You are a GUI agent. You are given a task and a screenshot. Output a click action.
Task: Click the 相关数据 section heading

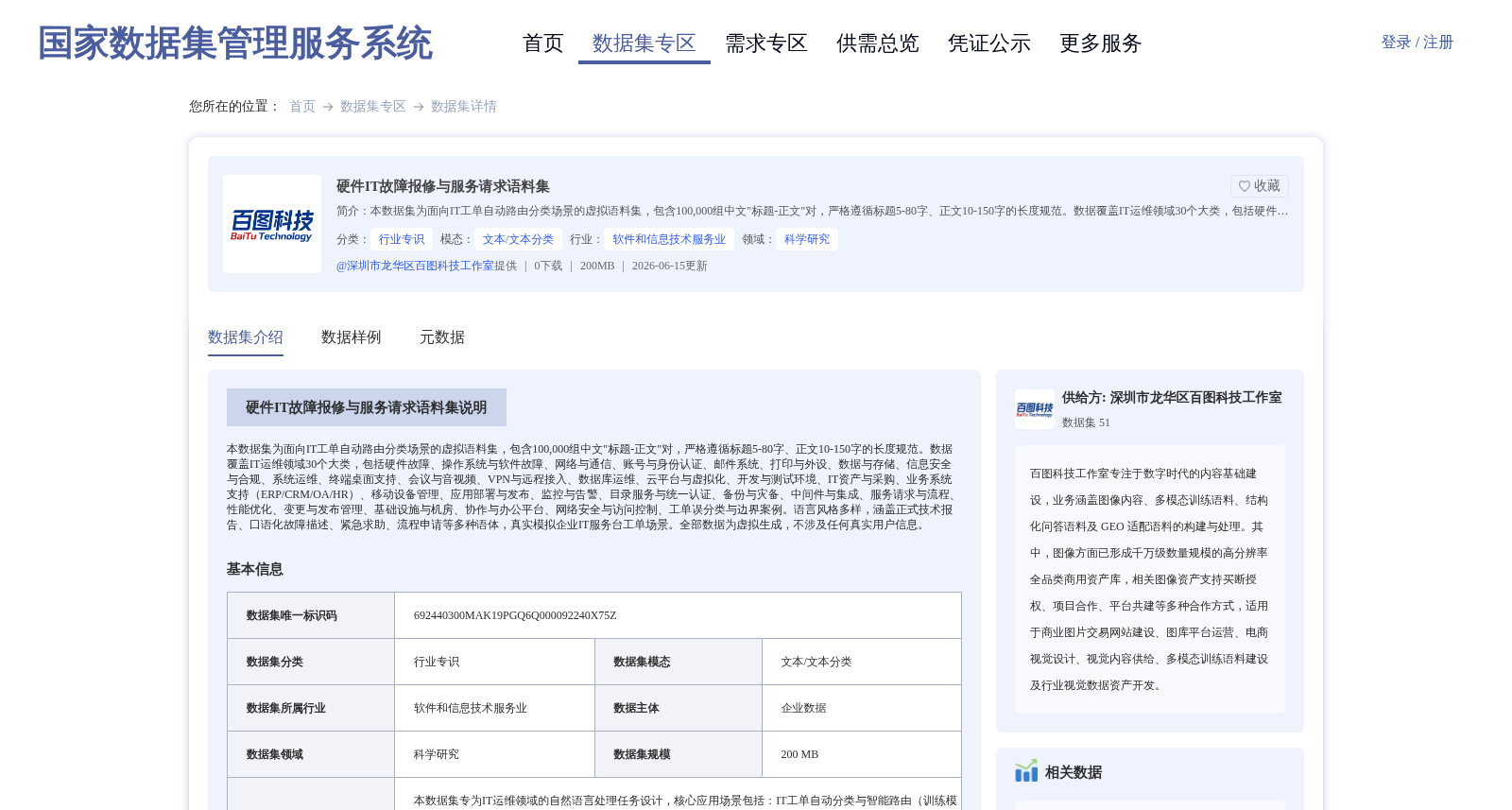coord(1074,772)
